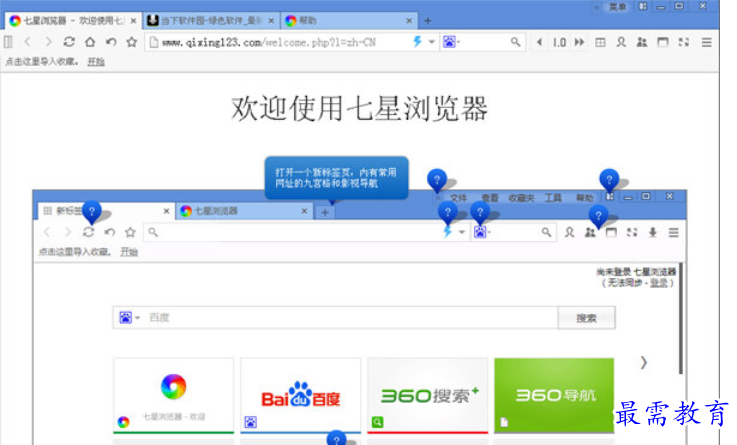Reload the page with the outer Refresh icon
The image size is (737, 445).
pos(69,42)
